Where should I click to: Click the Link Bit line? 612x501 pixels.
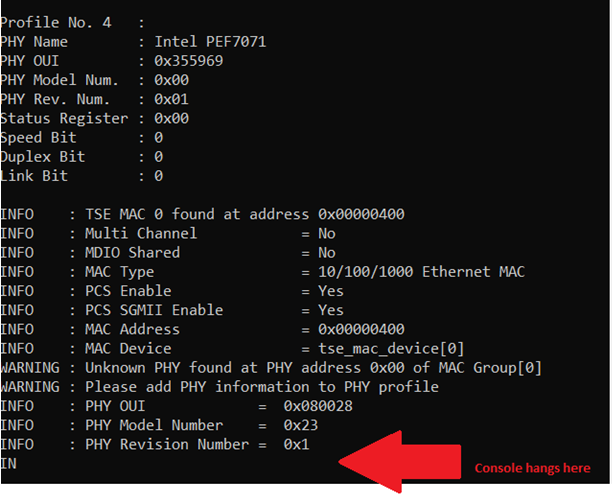tap(82, 176)
